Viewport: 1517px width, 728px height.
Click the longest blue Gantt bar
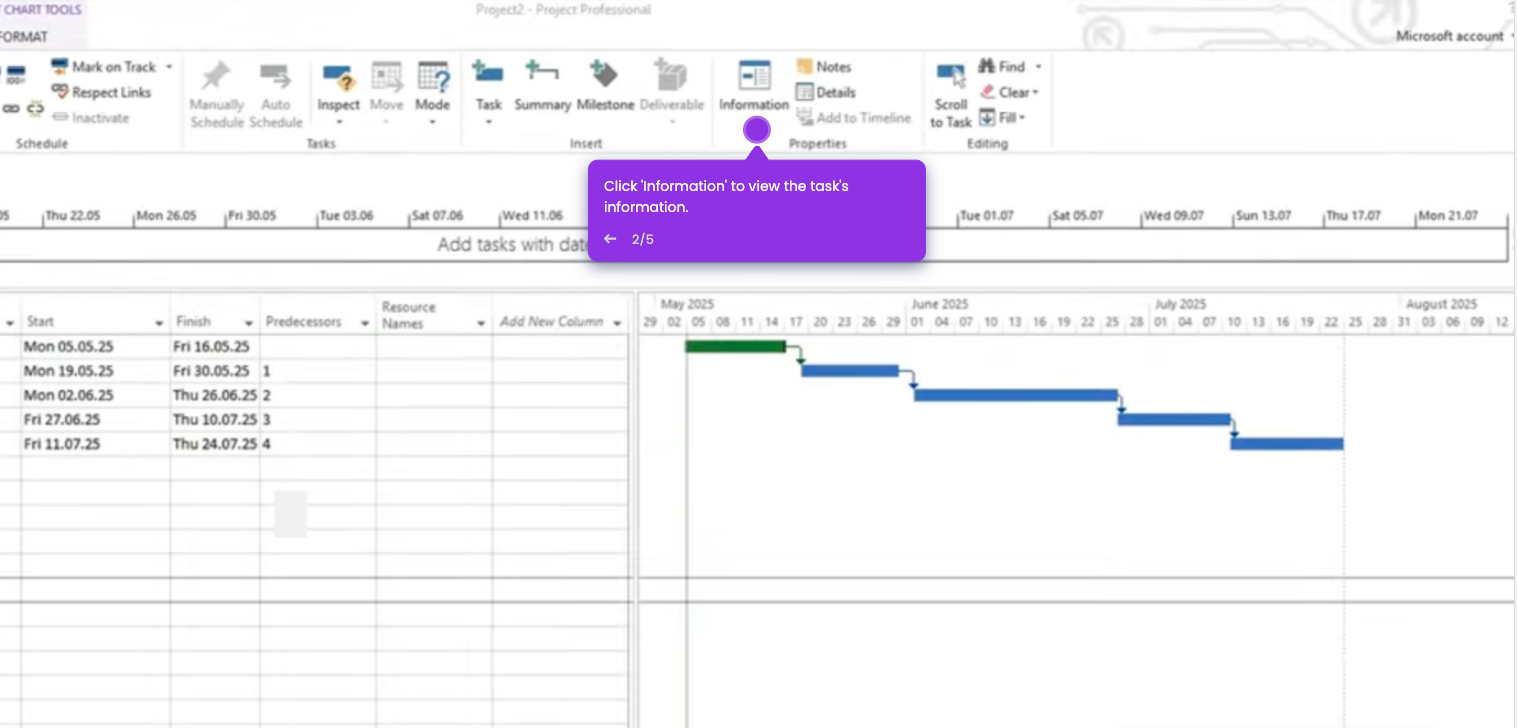pyautogui.click(x=1015, y=395)
